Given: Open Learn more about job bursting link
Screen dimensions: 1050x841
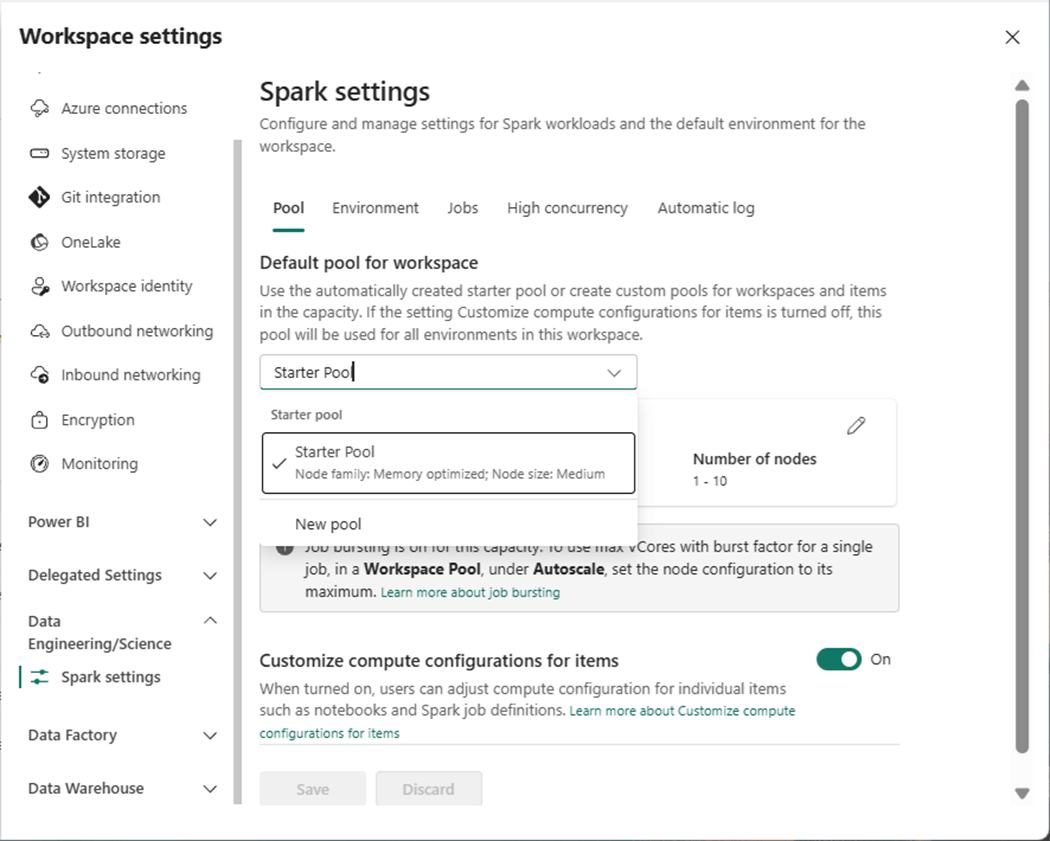Looking at the screenshot, I should pyautogui.click(x=470, y=593).
